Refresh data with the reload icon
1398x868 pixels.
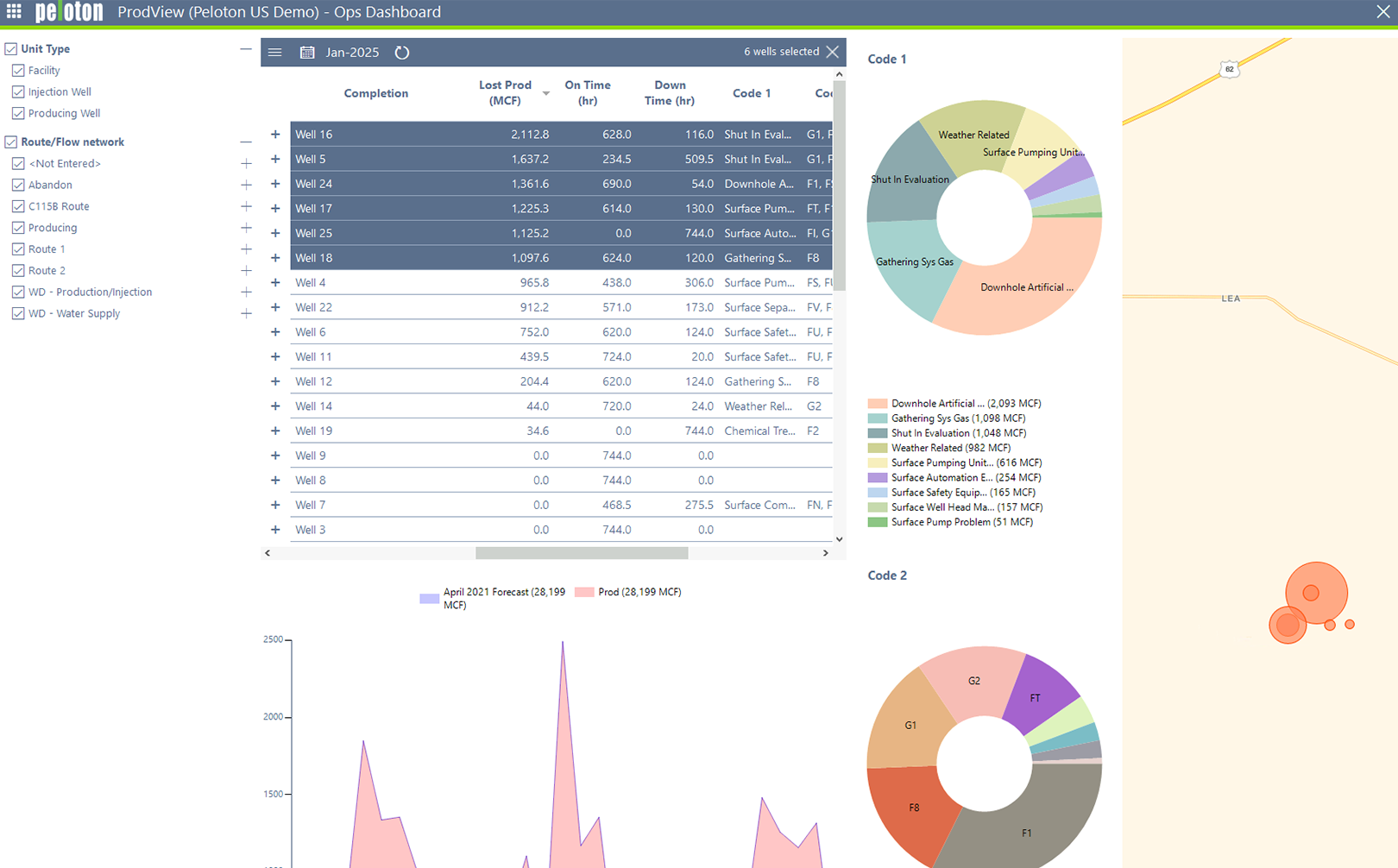[x=401, y=52]
